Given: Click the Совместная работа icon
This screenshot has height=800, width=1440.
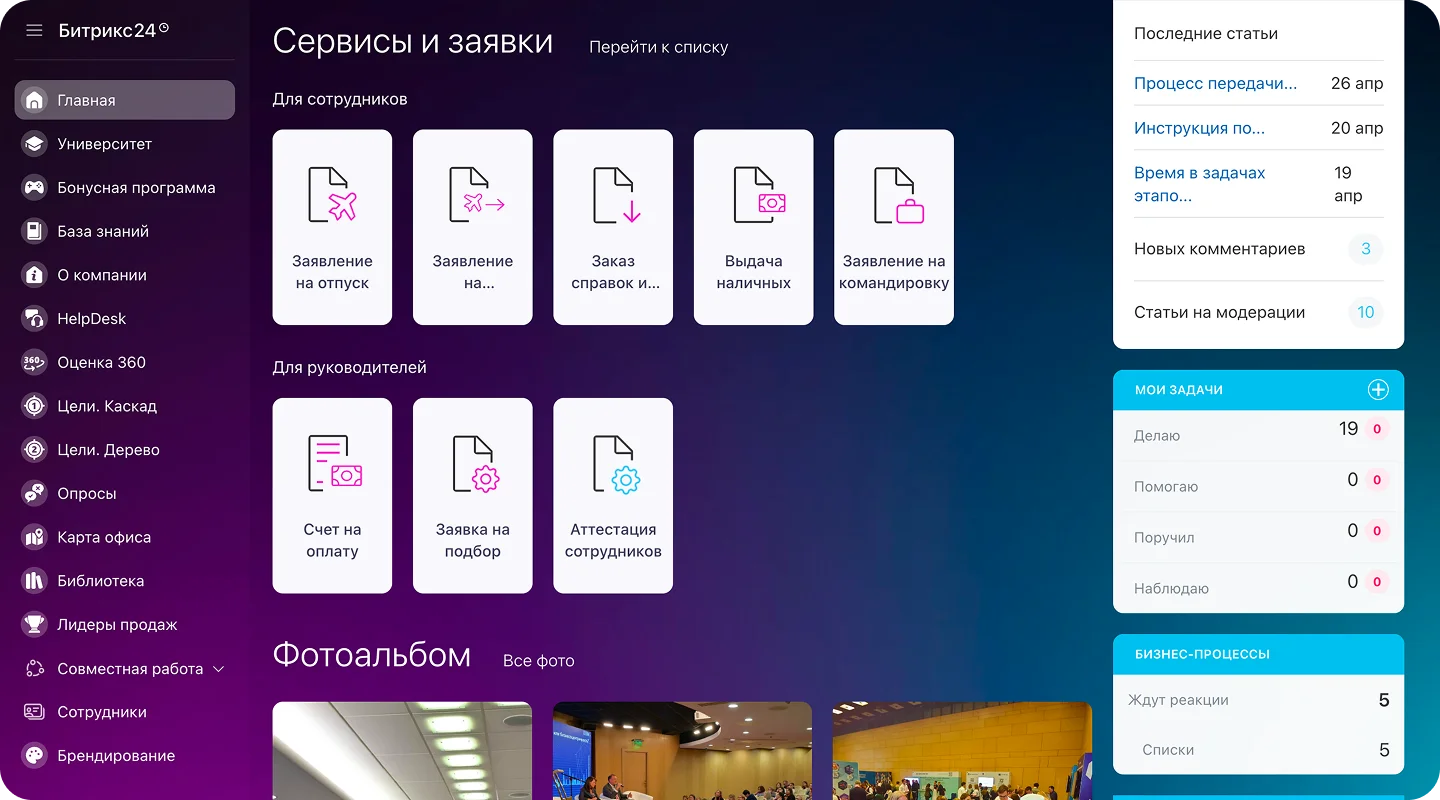Looking at the screenshot, I should [35, 668].
